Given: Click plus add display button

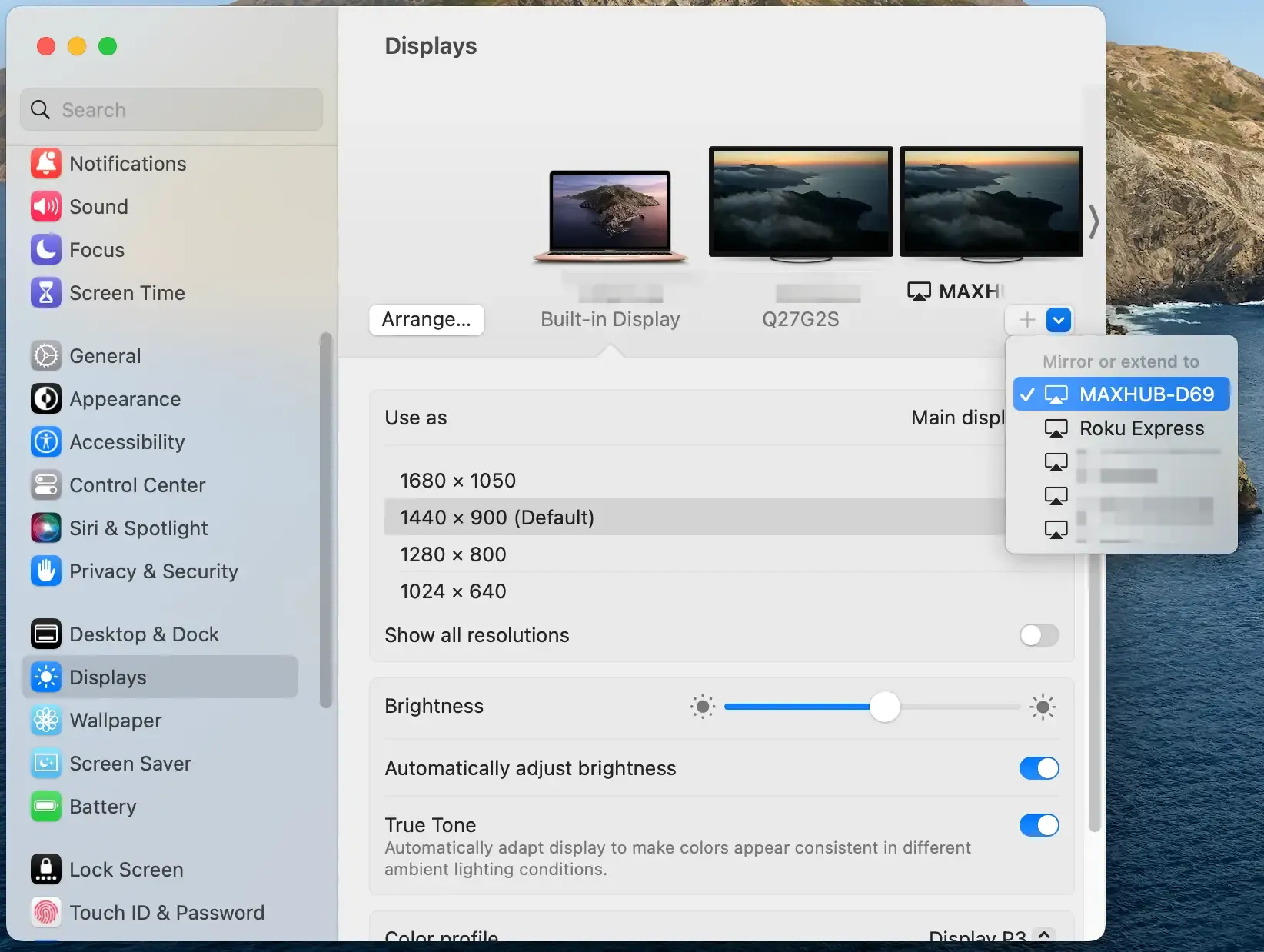Looking at the screenshot, I should coord(1027,320).
